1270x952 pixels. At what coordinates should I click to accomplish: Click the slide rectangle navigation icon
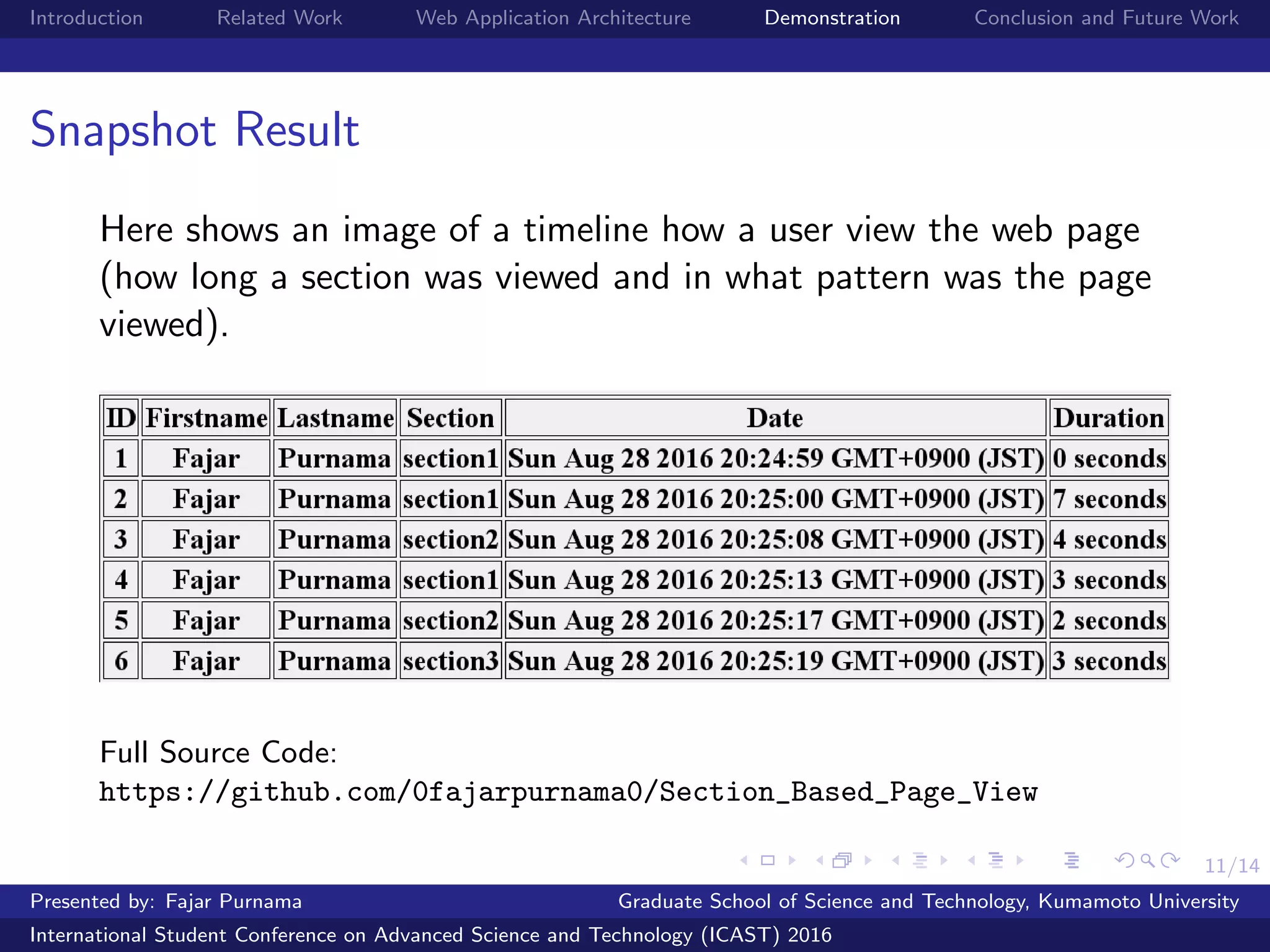(x=768, y=860)
